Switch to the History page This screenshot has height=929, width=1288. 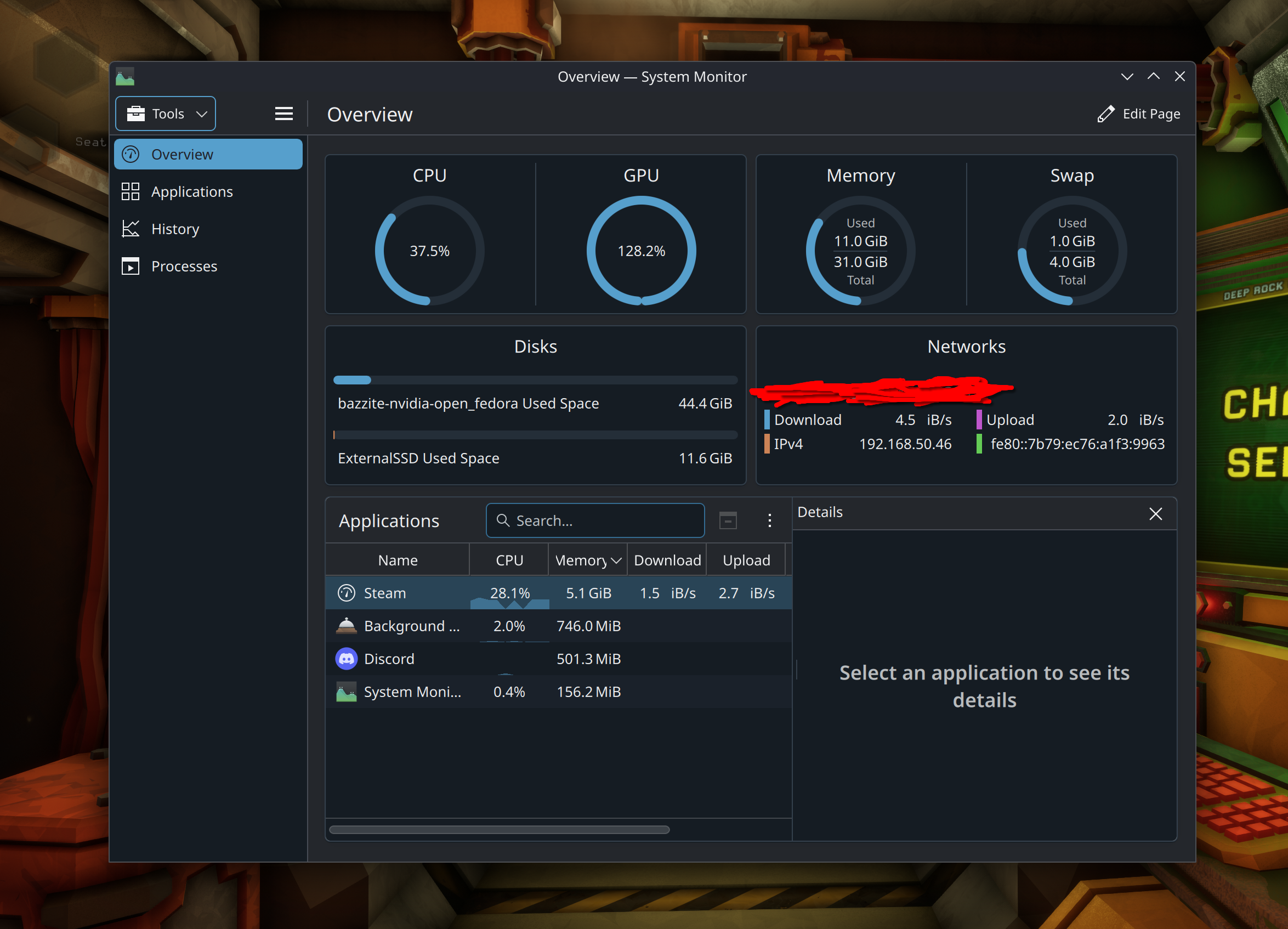pyautogui.click(x=175, y=229)
